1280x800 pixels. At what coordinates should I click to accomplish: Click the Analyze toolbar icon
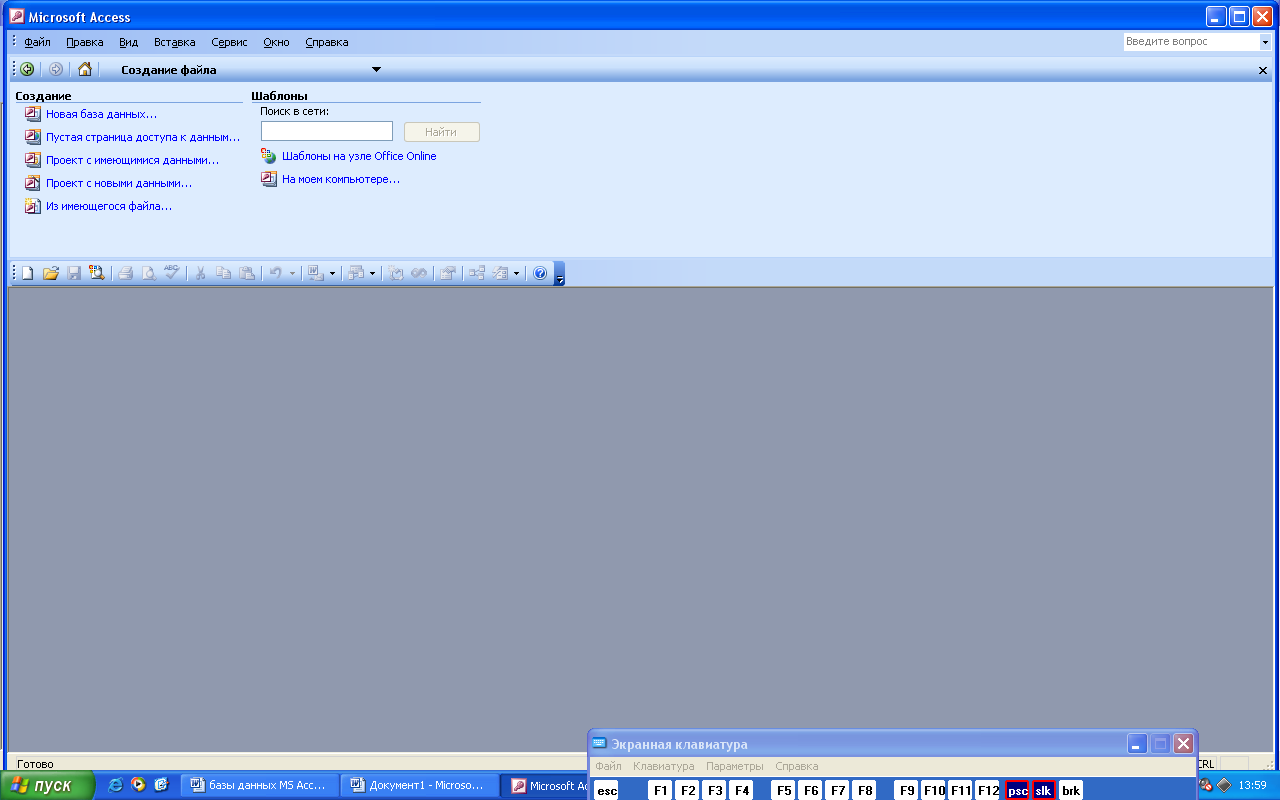355,273
